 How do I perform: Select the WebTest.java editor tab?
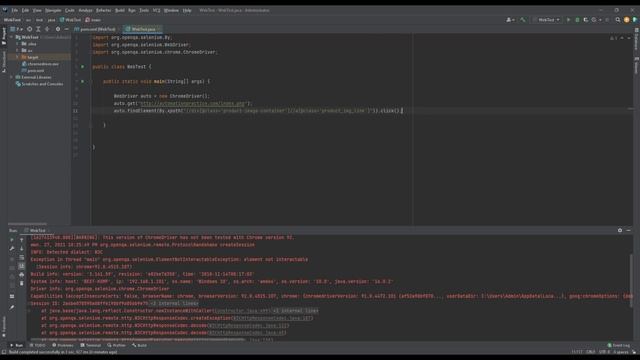point(142,29)
